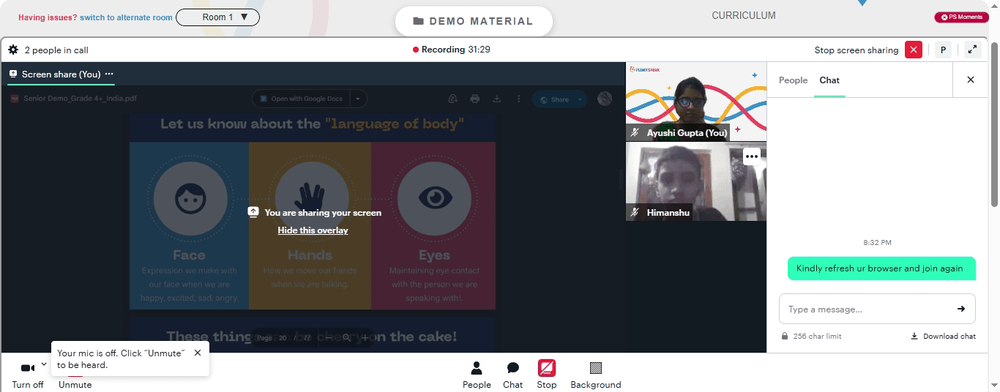Send chat message with arrow icon
This screenshot has width=1000, height=392.
(x=960, y=309)
